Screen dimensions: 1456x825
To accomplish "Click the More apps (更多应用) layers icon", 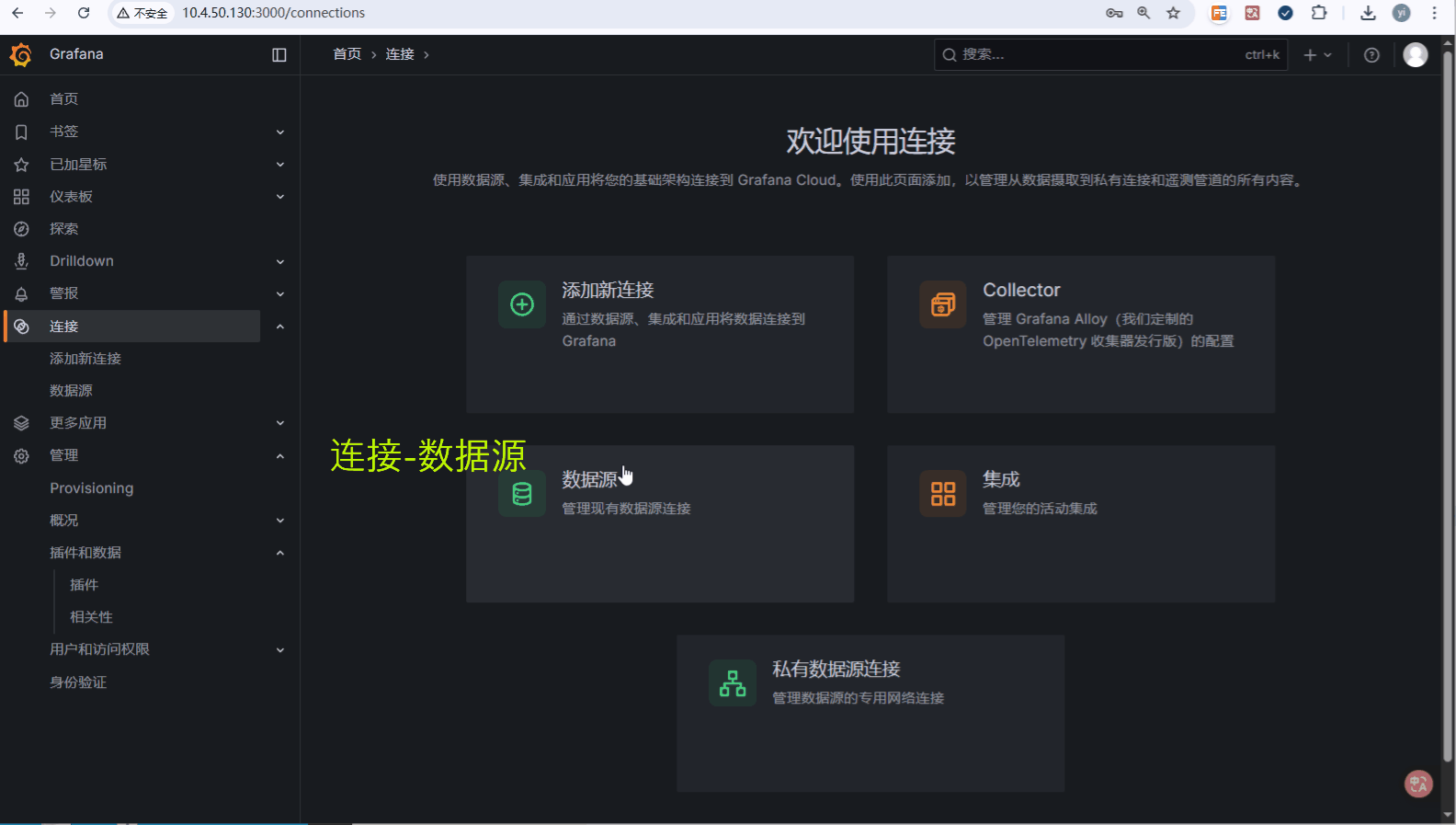I will click(x=21, y=423).
